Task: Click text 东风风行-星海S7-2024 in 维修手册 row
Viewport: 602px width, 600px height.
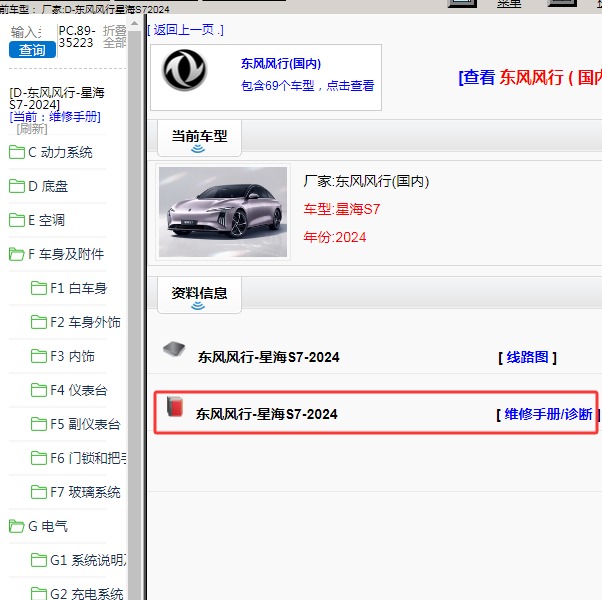Action: coord(266,414)
